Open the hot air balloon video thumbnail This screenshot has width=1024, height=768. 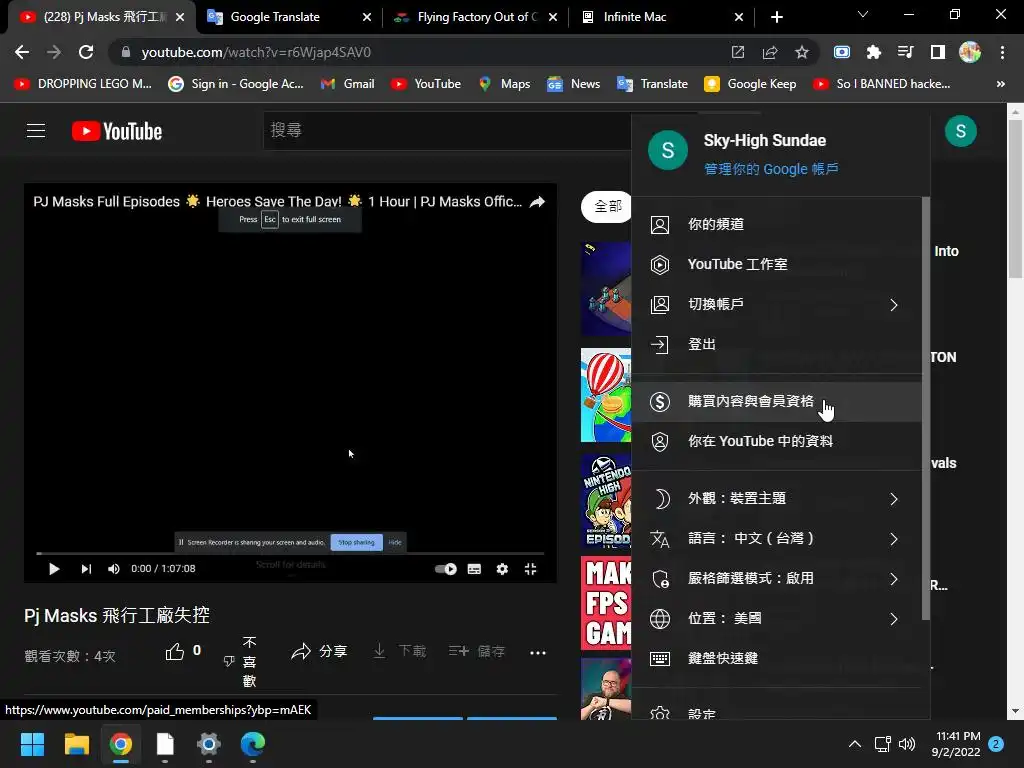tap(606, 394)
